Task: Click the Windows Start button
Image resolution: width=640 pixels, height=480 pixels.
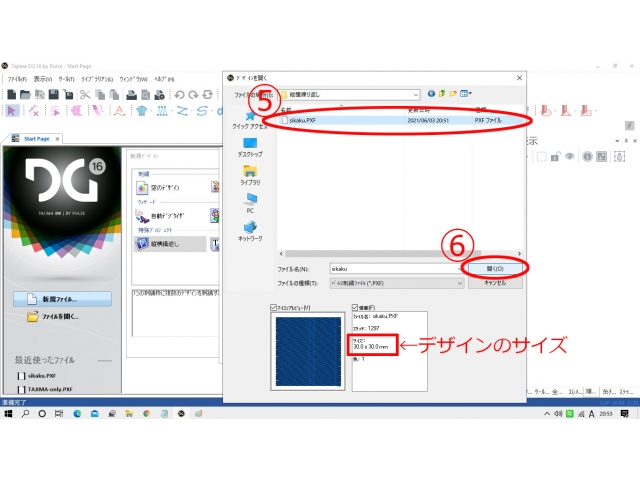Action: (8, 413)
